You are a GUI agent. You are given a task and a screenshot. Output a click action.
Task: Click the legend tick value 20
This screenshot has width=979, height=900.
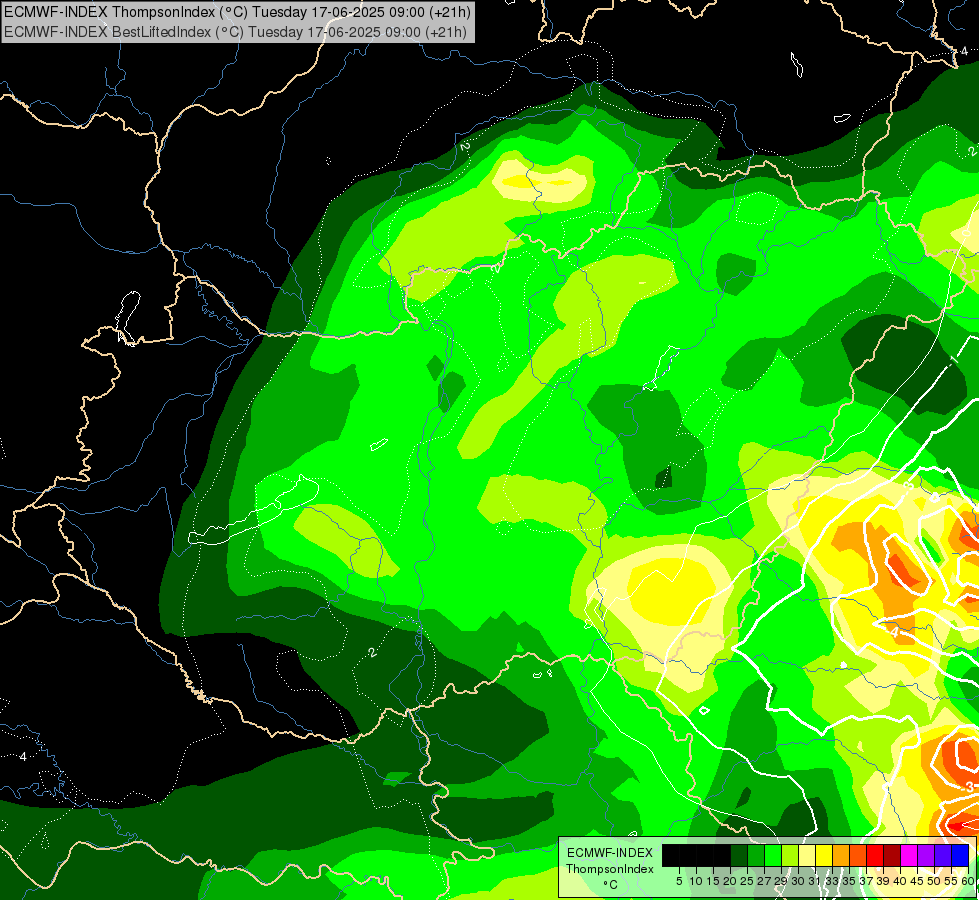coord(731,881)
